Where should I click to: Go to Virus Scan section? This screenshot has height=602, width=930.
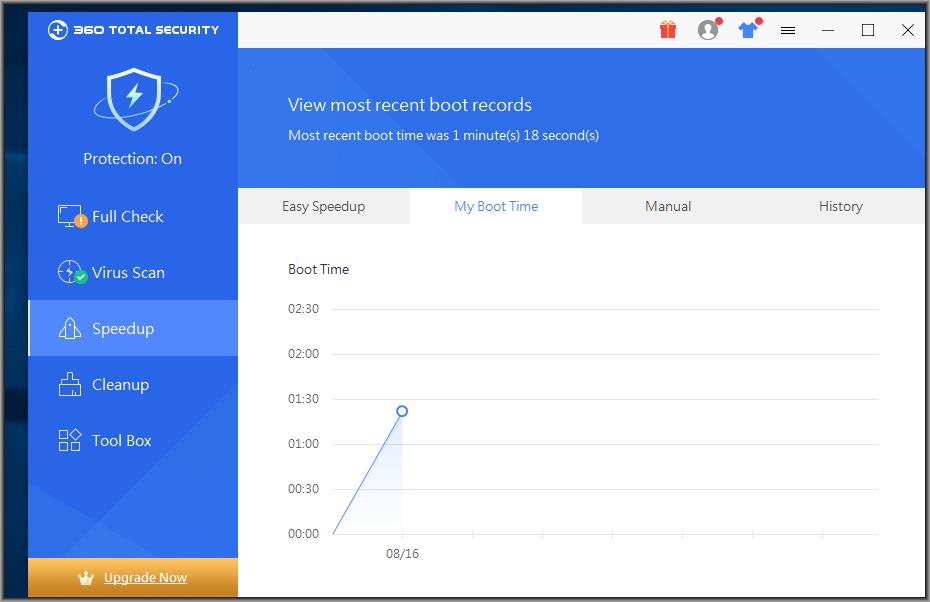[x=128, y=273]
